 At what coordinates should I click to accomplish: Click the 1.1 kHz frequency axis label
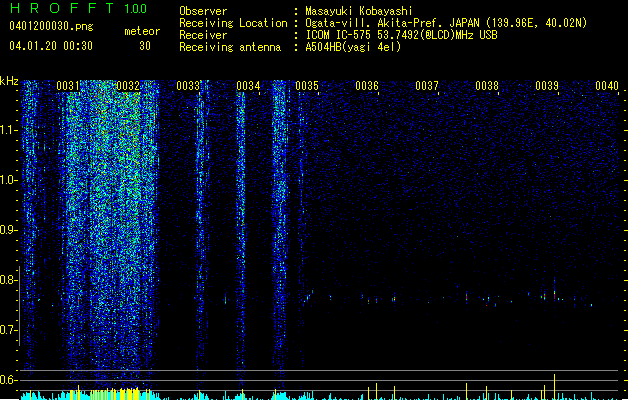coord(8,130)
